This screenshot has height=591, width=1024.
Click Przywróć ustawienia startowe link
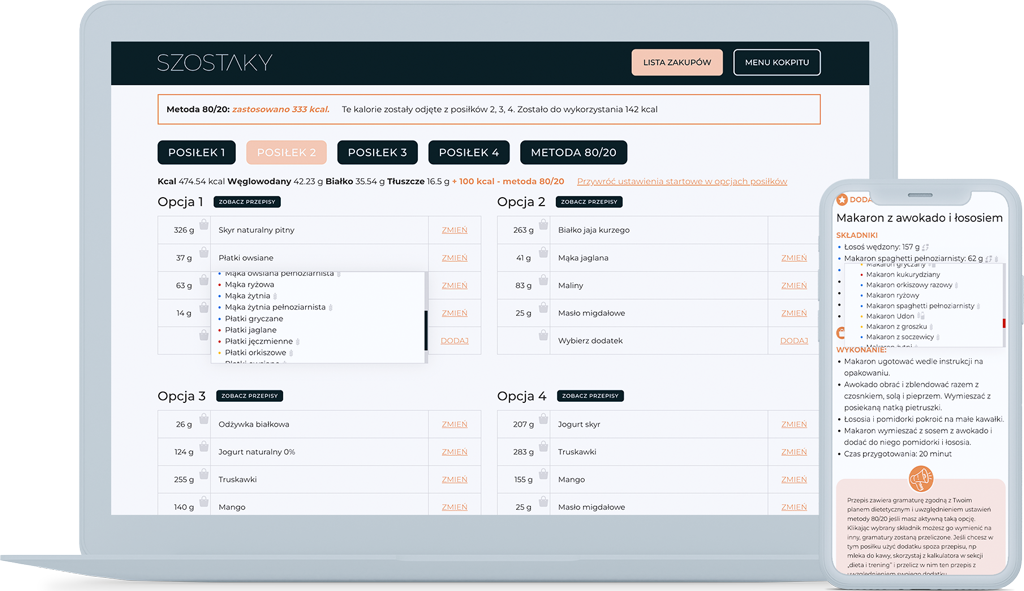(681, 182)
